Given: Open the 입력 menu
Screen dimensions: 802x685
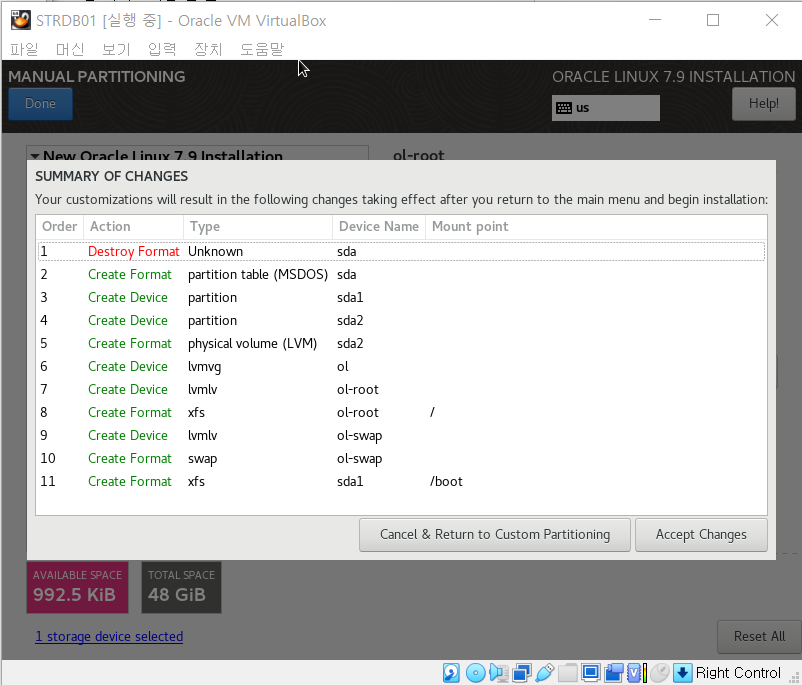Looking at the screenshot, I should tap(162, 49).
